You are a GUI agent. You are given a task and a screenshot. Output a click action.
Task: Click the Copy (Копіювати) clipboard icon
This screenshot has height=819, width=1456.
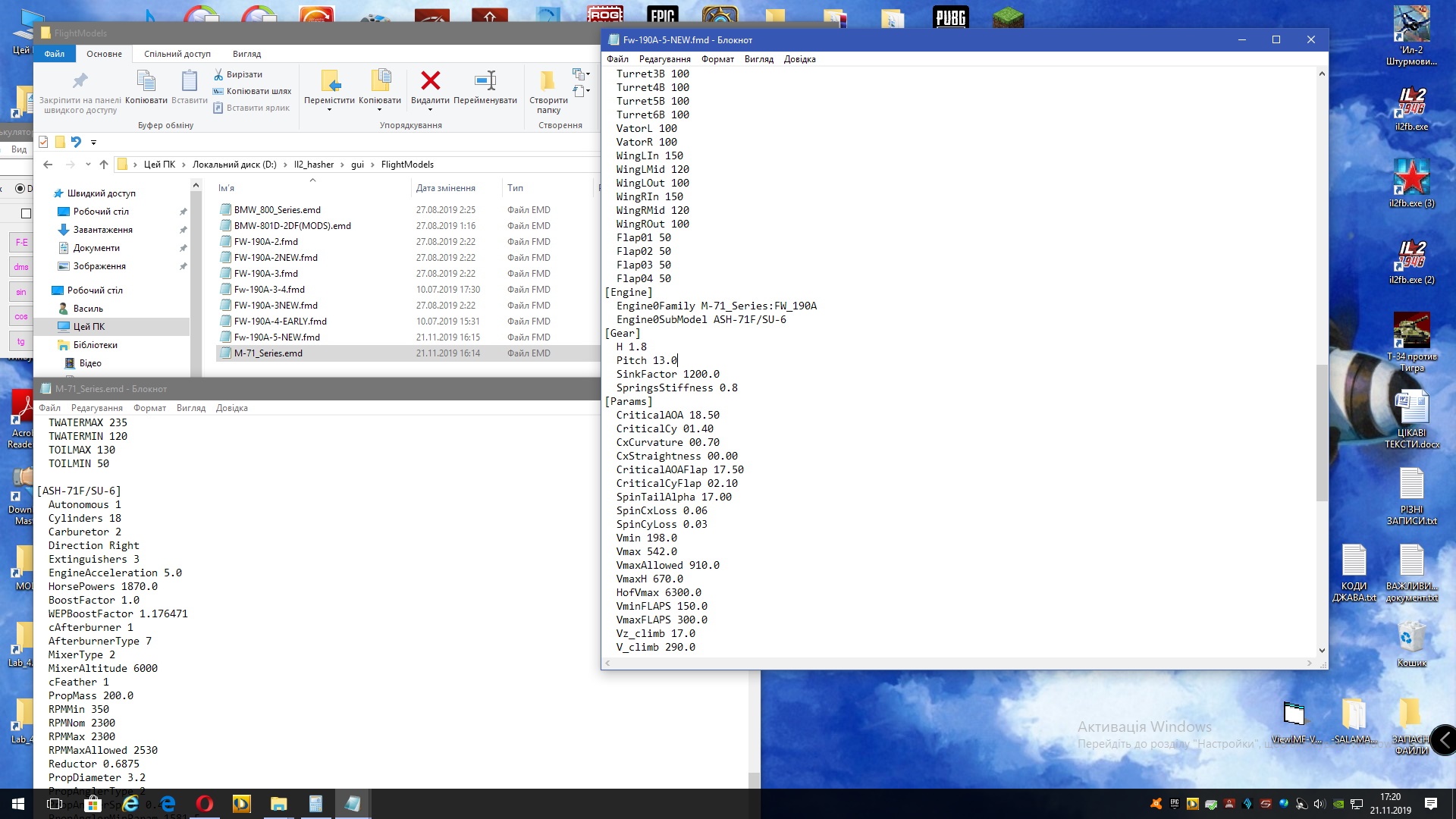tap(146, 80)
